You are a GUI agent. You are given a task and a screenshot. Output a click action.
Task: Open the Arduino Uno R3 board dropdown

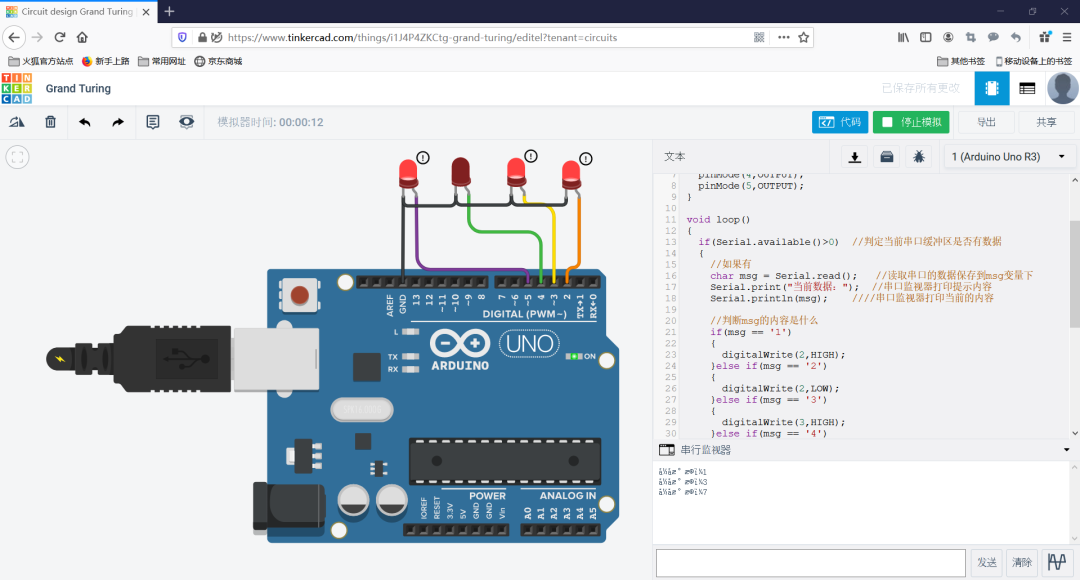click(1008, 157)
